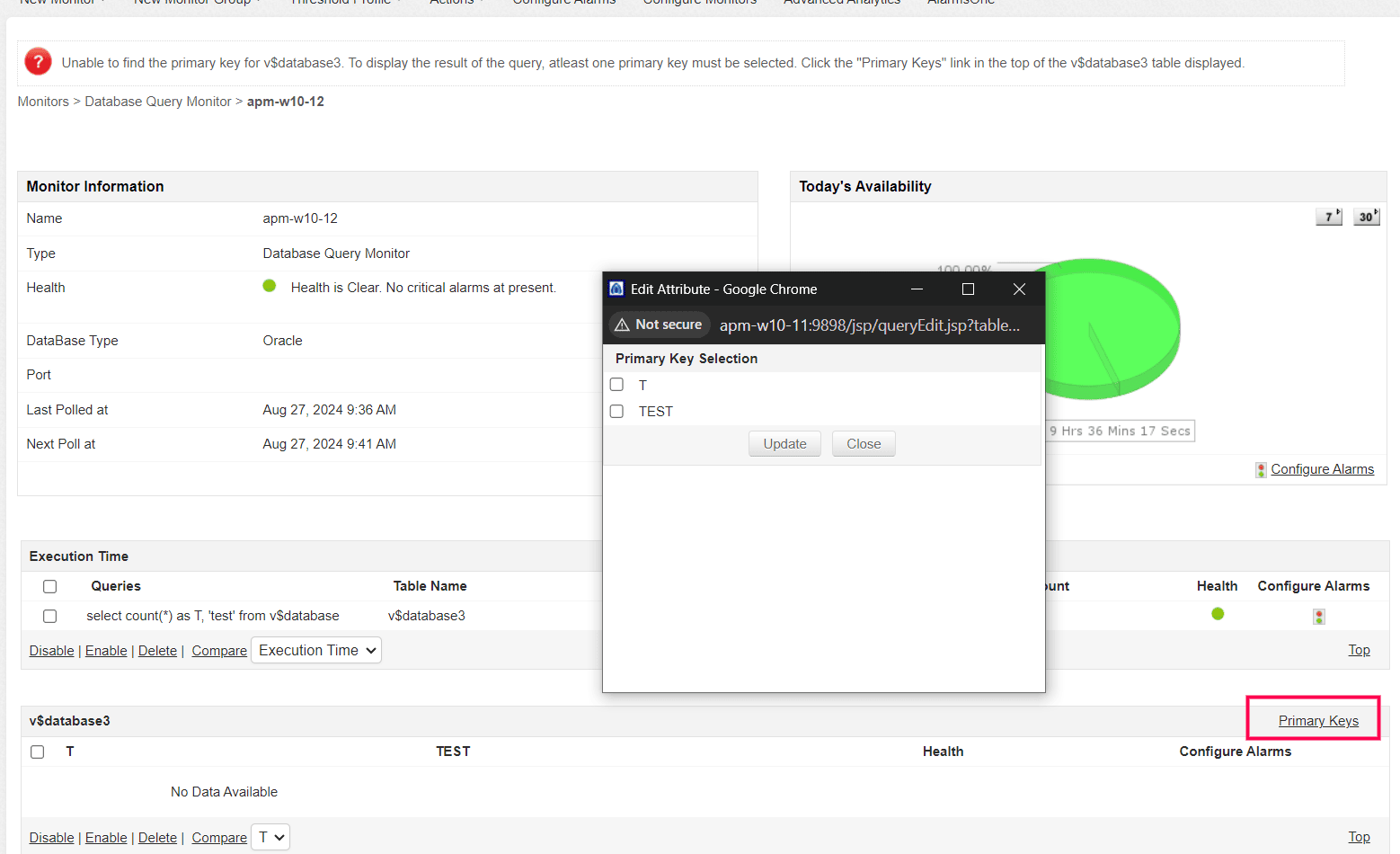Image resolution: width=1400 pixels, height=854 pixels.
Task: Click Update in Primary Key Selection
Action: [x=784, y=444]
